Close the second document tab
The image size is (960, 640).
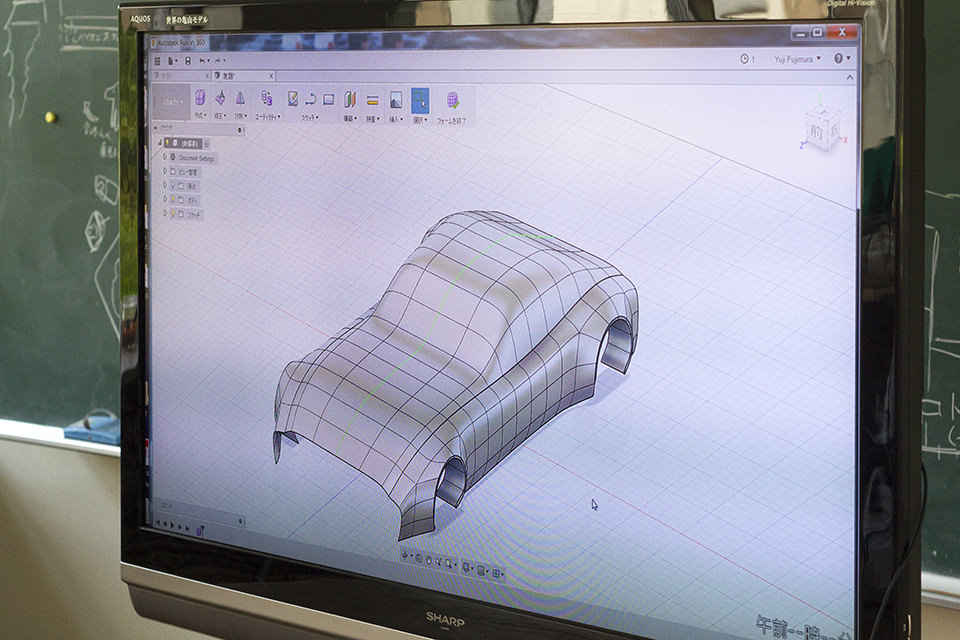click(271, 76)
